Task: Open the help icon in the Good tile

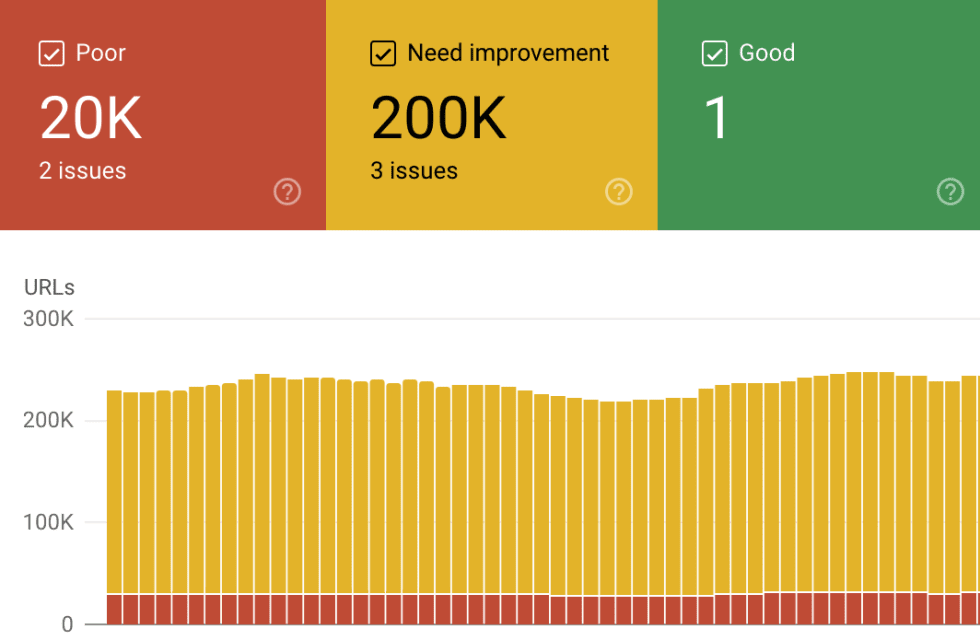Action: pos(950,192)
